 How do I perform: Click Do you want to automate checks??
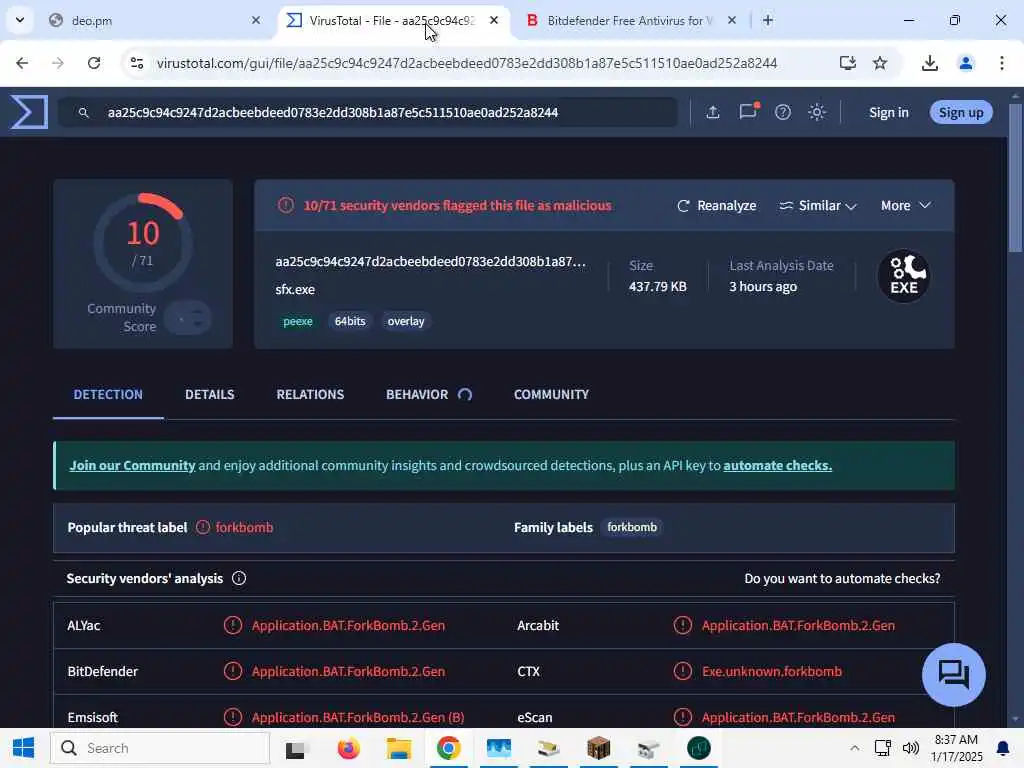pos(842,579)
